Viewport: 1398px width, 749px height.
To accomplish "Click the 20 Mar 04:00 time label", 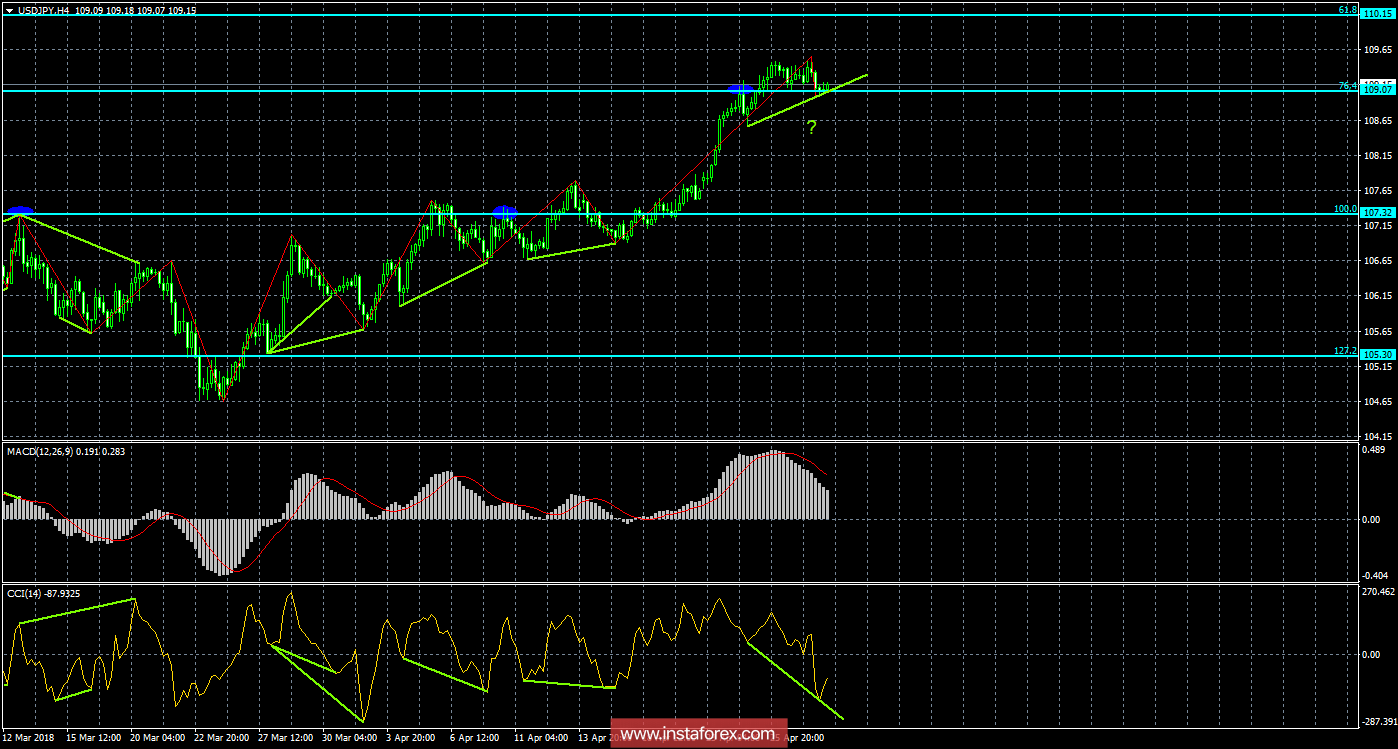I will point(158,738).
